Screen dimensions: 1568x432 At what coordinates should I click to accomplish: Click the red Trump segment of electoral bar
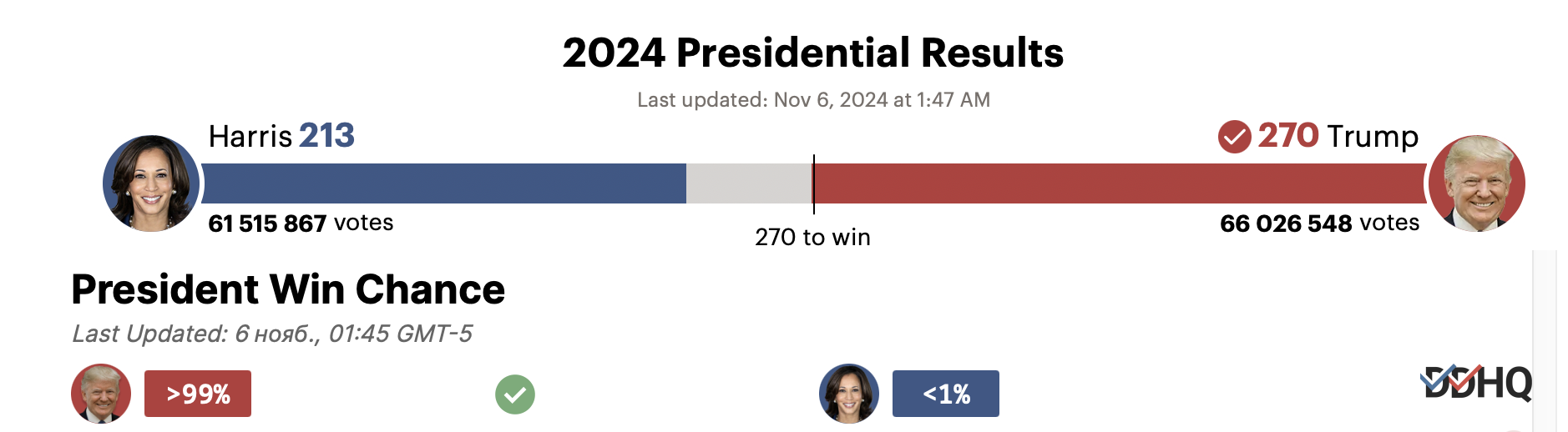[x=1119, y=183]
